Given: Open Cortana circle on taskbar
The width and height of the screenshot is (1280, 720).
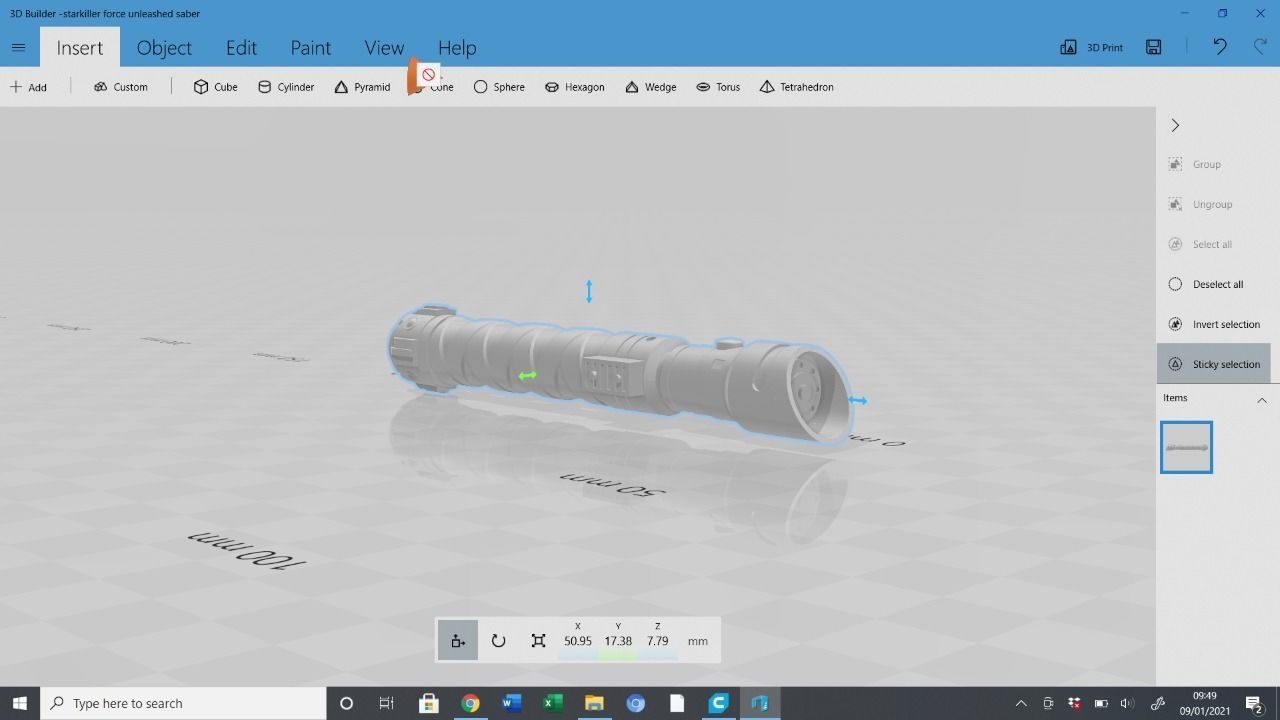Looking at the screenshot, I should click(346, 703).
